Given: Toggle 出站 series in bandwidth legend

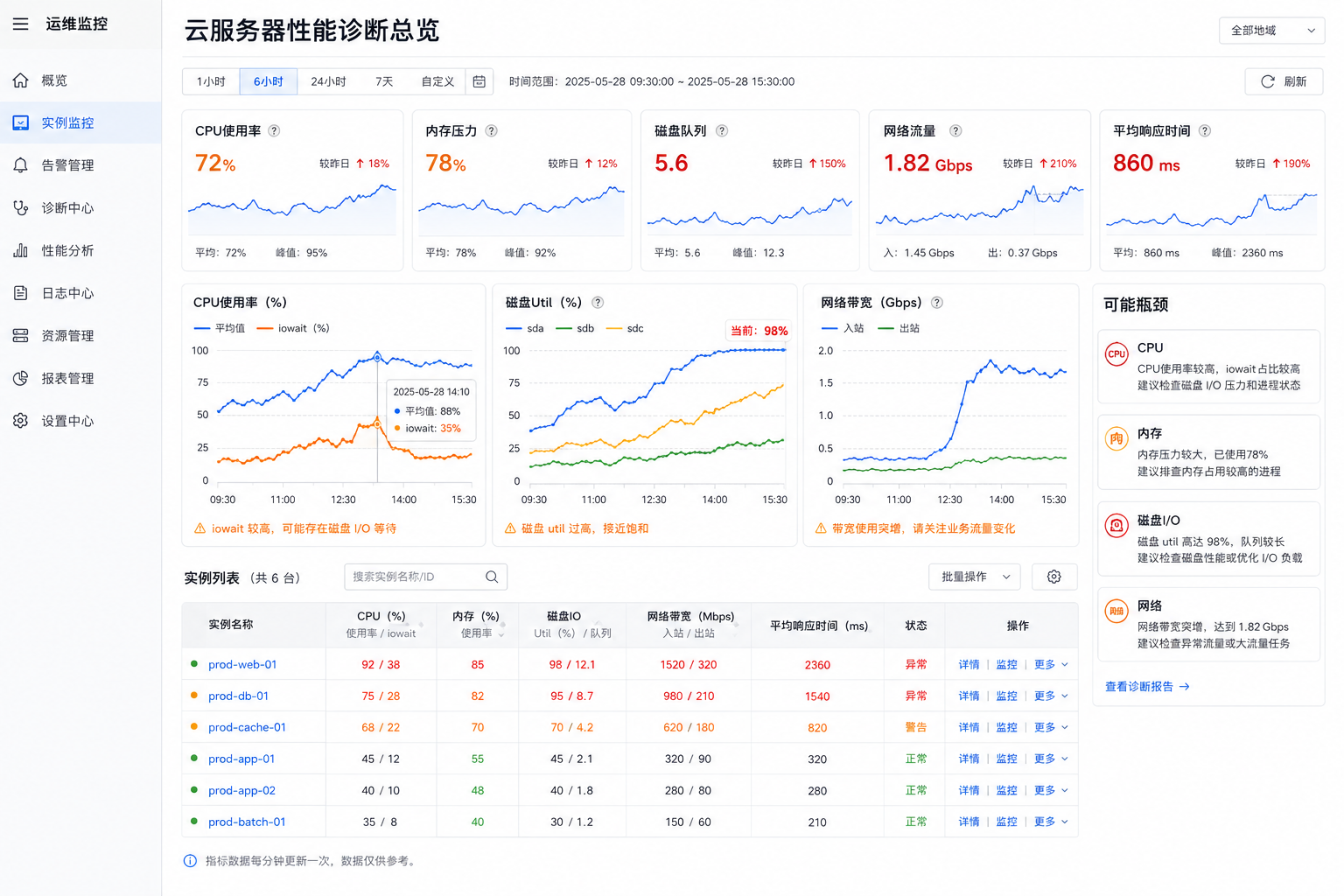Looking at the screenshot, I should (899, 328).
